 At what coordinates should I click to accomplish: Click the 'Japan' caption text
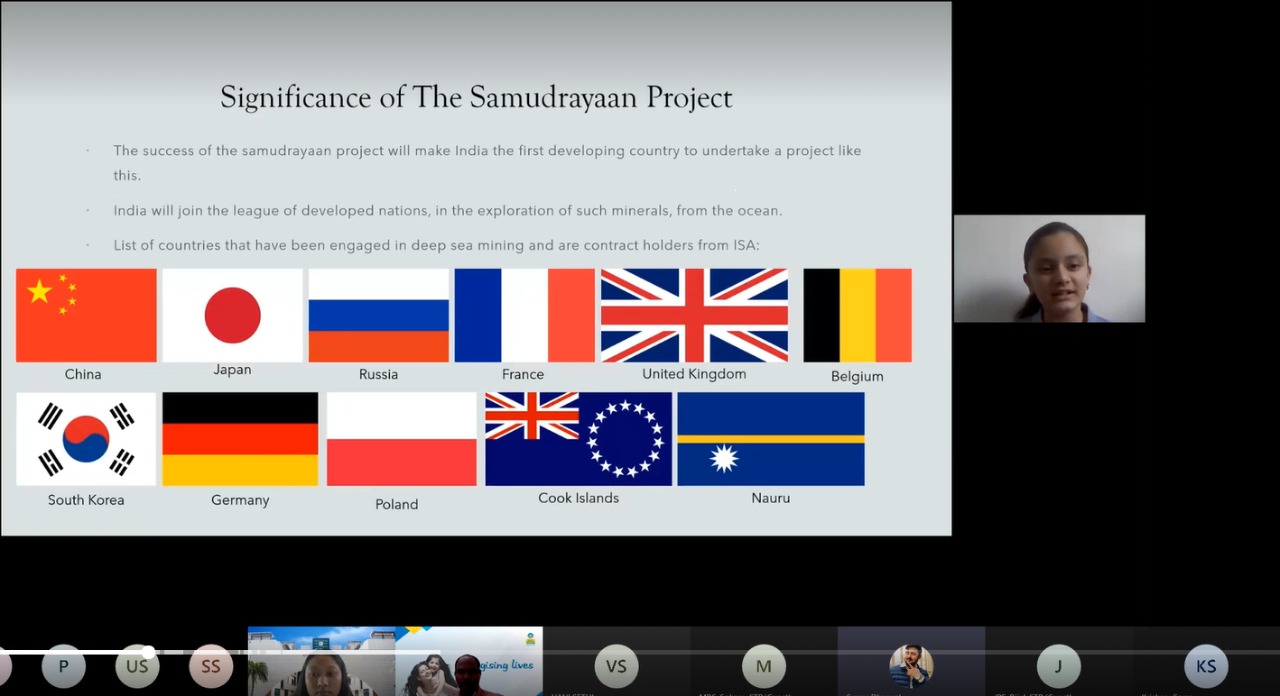tap(232, 370)
